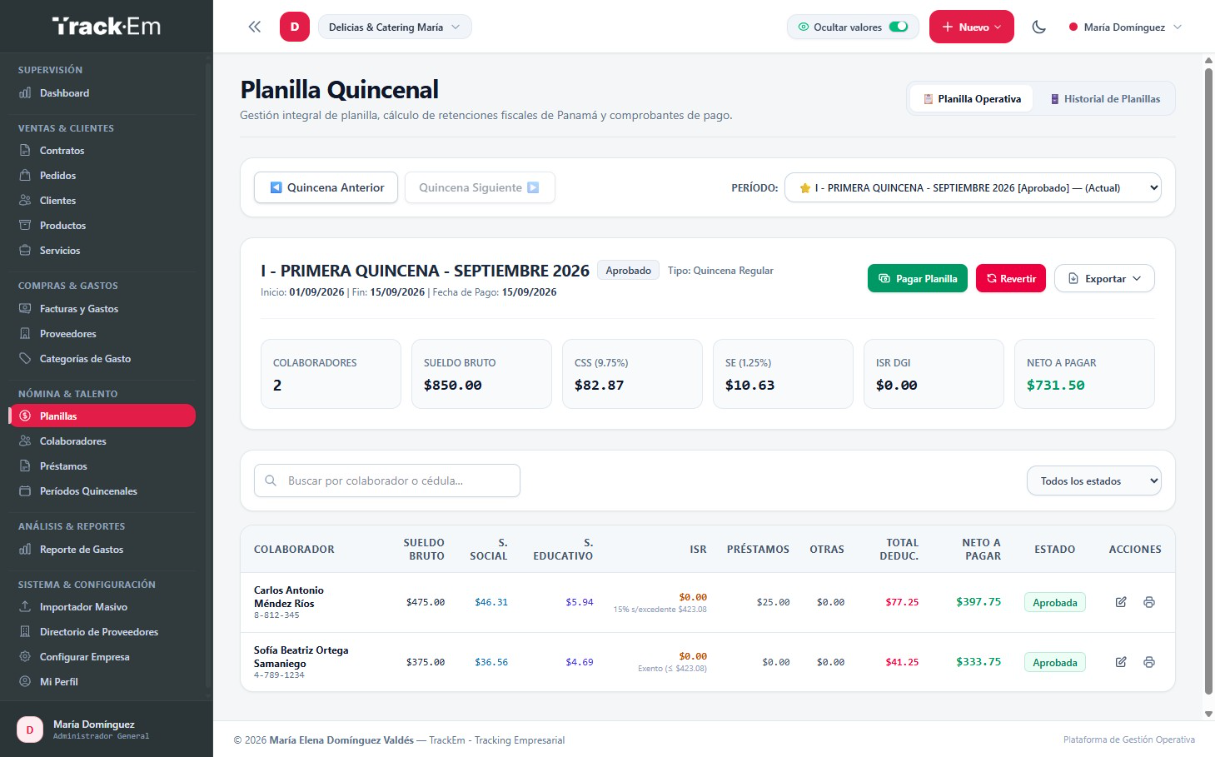Edit payroll row for Sofía Beatriz Ortega Samaniego

1121,662
